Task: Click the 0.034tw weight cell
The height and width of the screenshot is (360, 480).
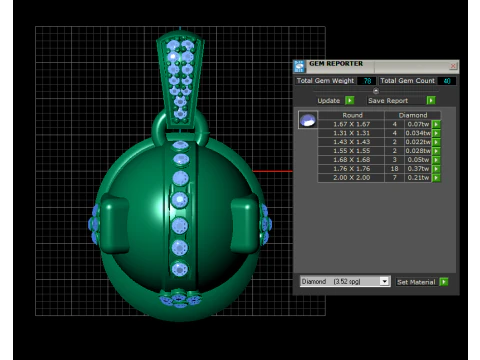Action: tap(418, 133)
